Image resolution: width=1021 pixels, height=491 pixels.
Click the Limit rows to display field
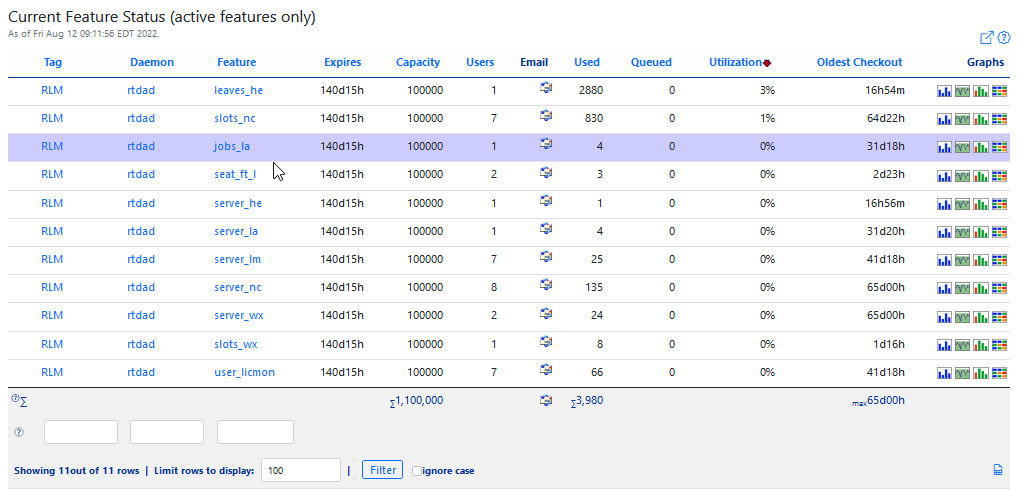tap(301, 470)
